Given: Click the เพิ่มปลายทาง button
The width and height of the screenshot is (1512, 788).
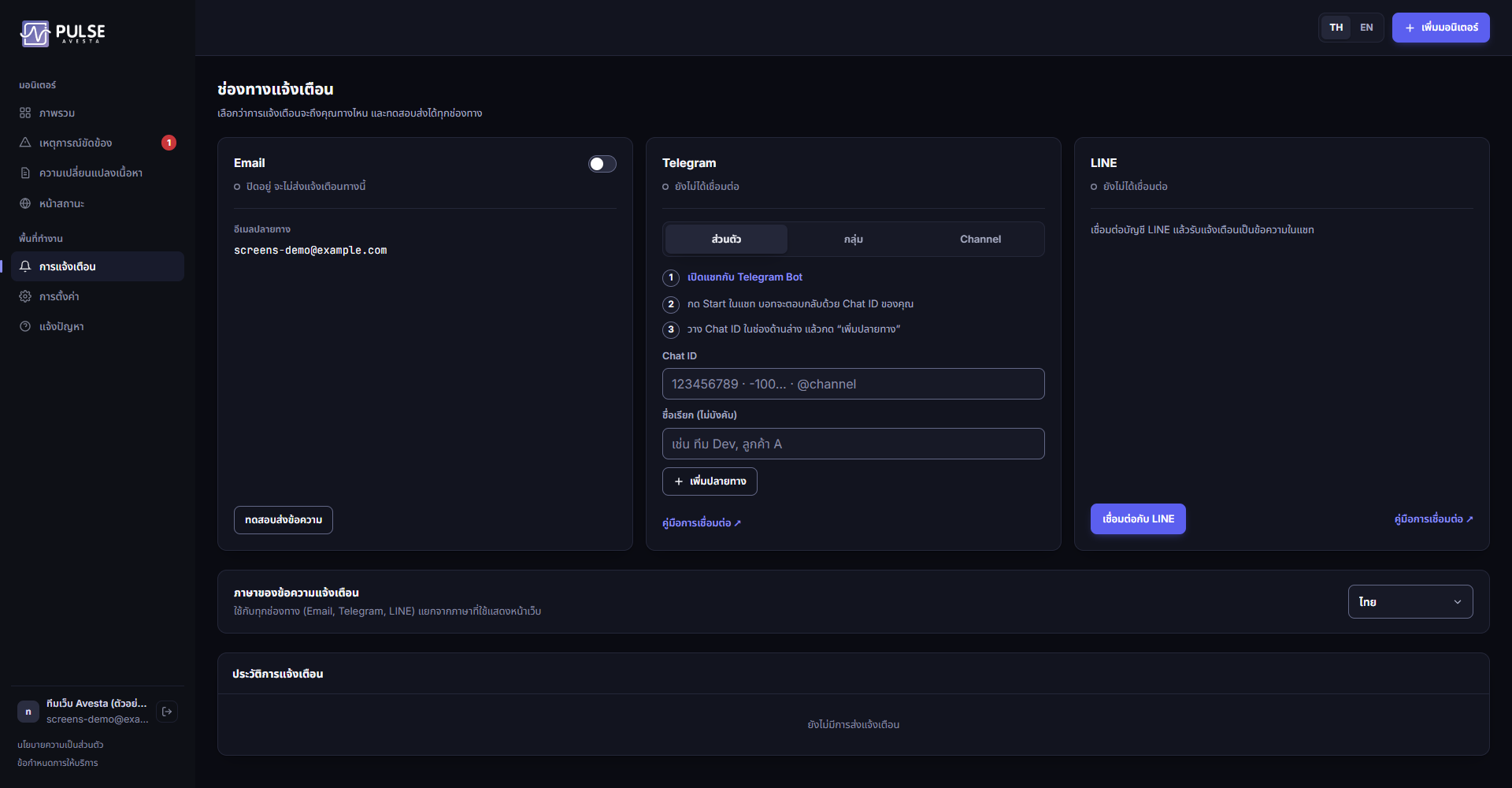Looking at the screenshot, I should click(x=710, y=481).
